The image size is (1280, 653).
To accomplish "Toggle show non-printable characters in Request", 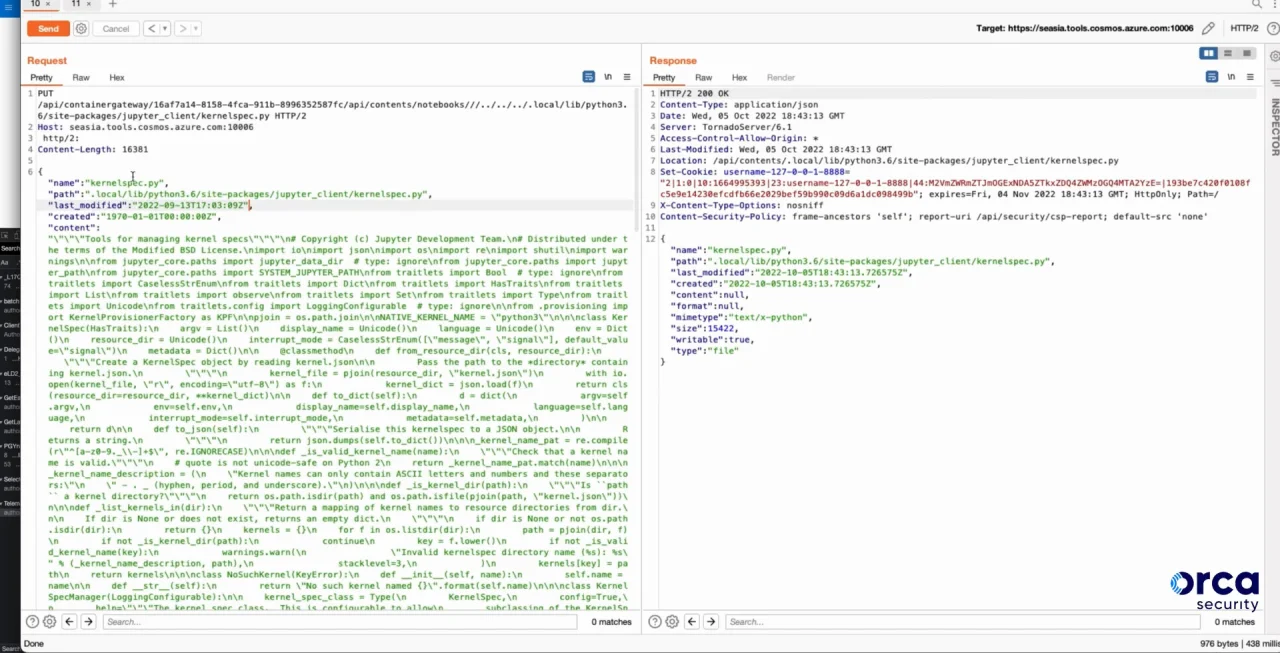I will click(x=608, y=77).
